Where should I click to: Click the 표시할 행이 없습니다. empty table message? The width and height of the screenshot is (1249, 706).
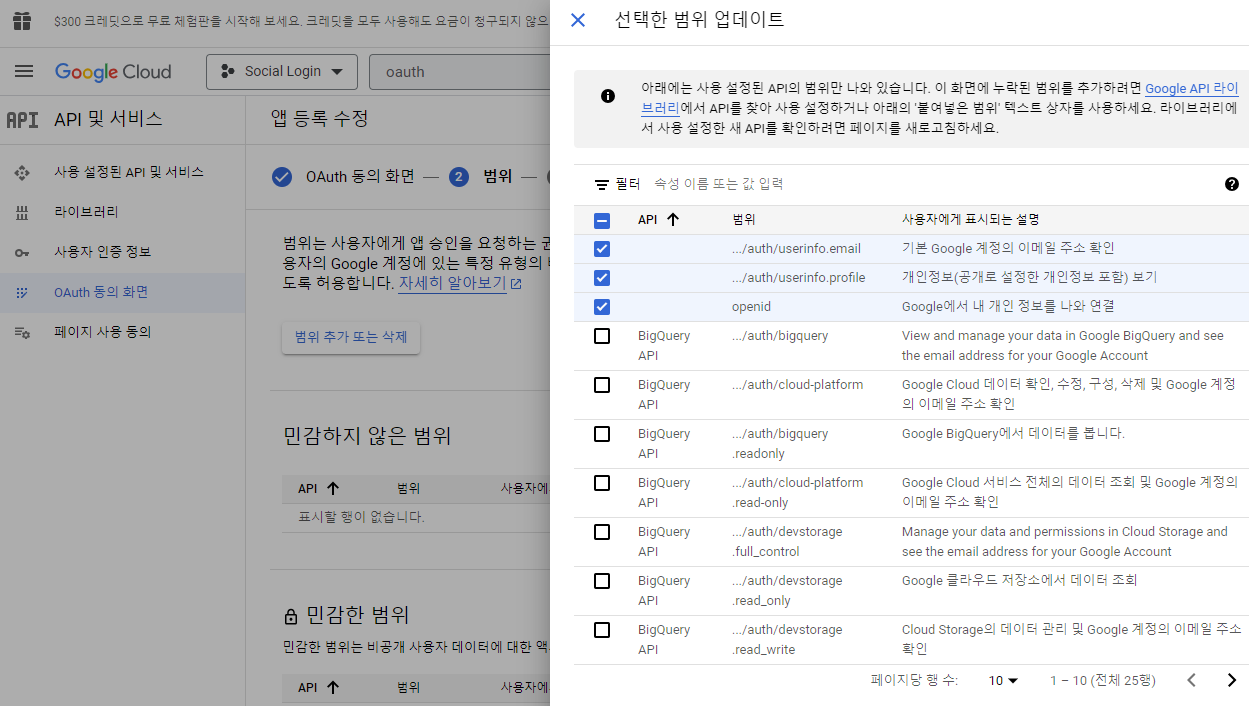tap(362, 517)
